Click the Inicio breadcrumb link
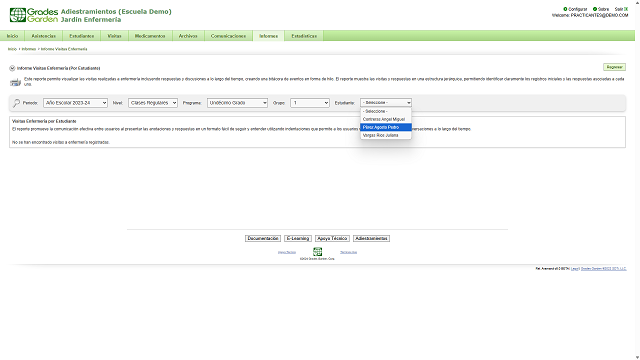 (12, 49)
